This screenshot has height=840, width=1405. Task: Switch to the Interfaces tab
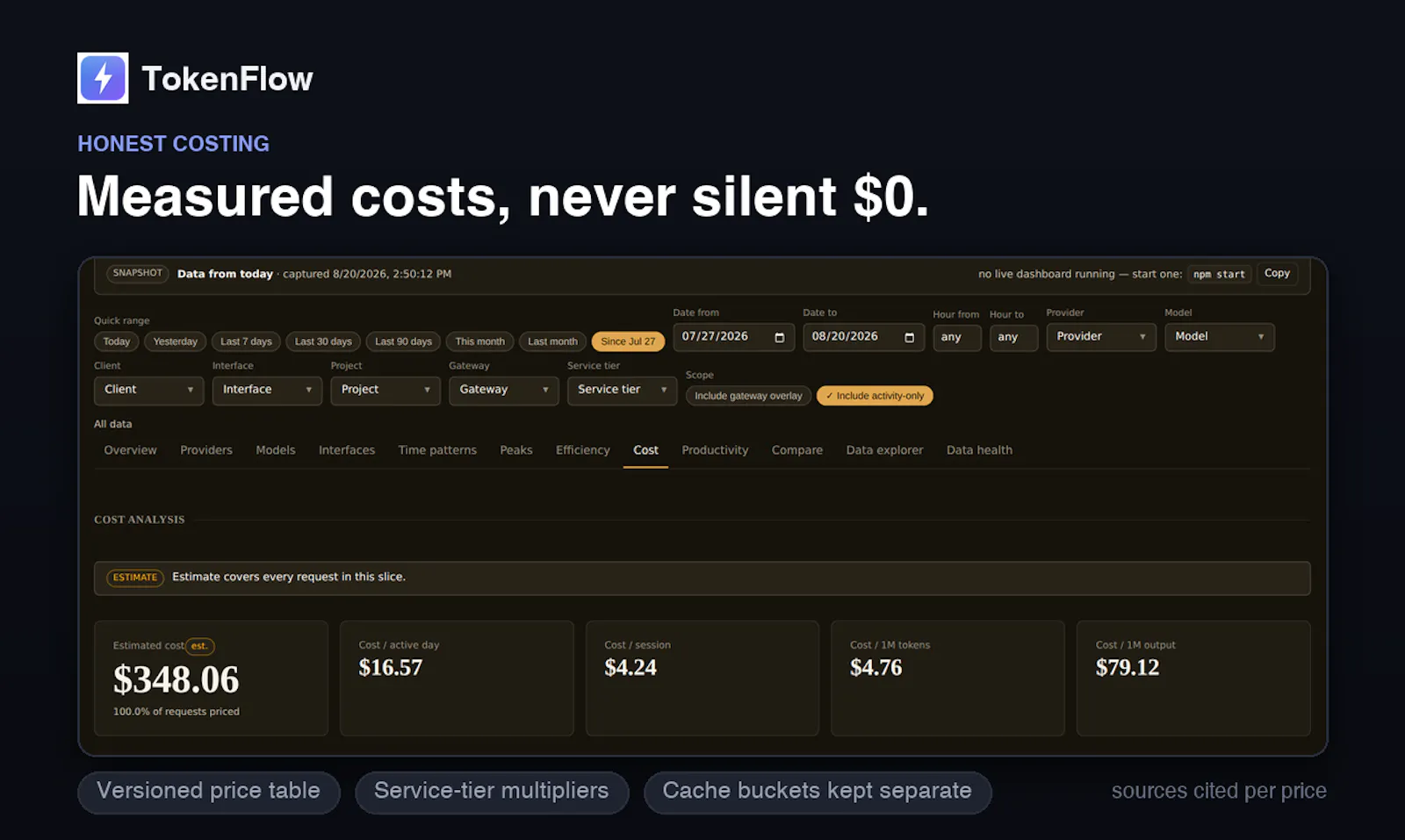point(347,450)
